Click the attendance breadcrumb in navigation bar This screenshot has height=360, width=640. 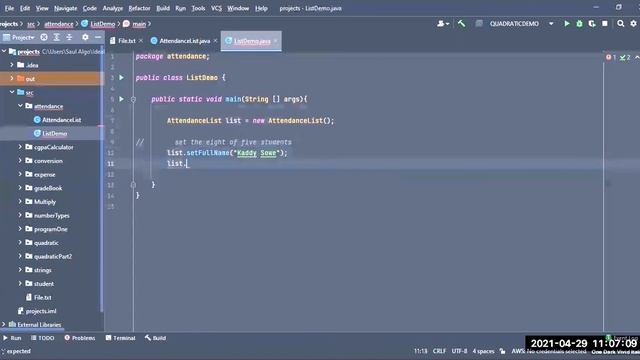pos(59,24)
